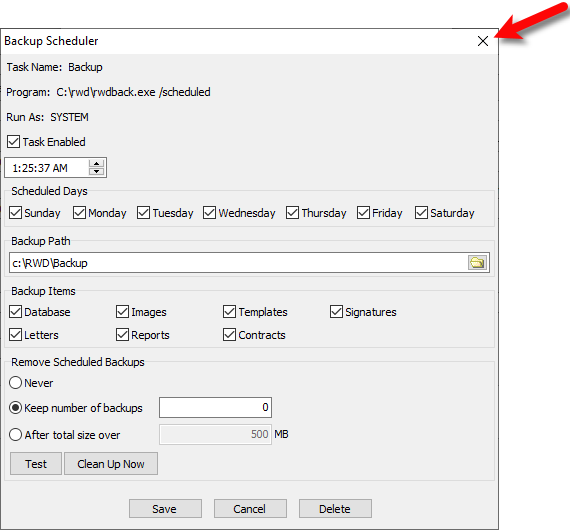Increase the scheduled time with up arrow
570x530 pixels.
(x=96, y=164)
